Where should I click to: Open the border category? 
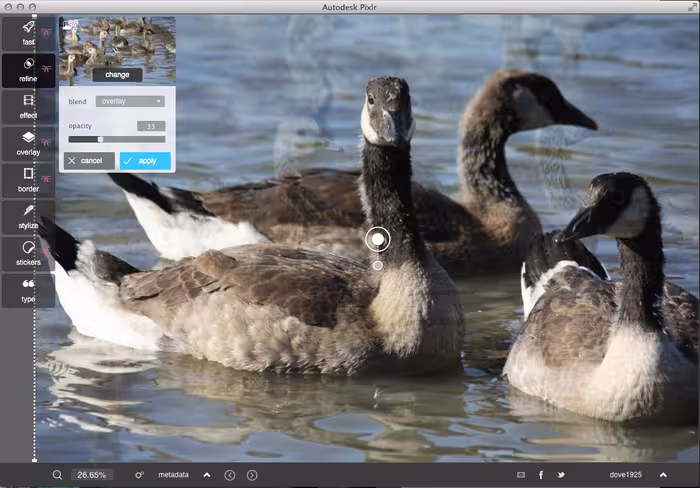tap(28, 180)
